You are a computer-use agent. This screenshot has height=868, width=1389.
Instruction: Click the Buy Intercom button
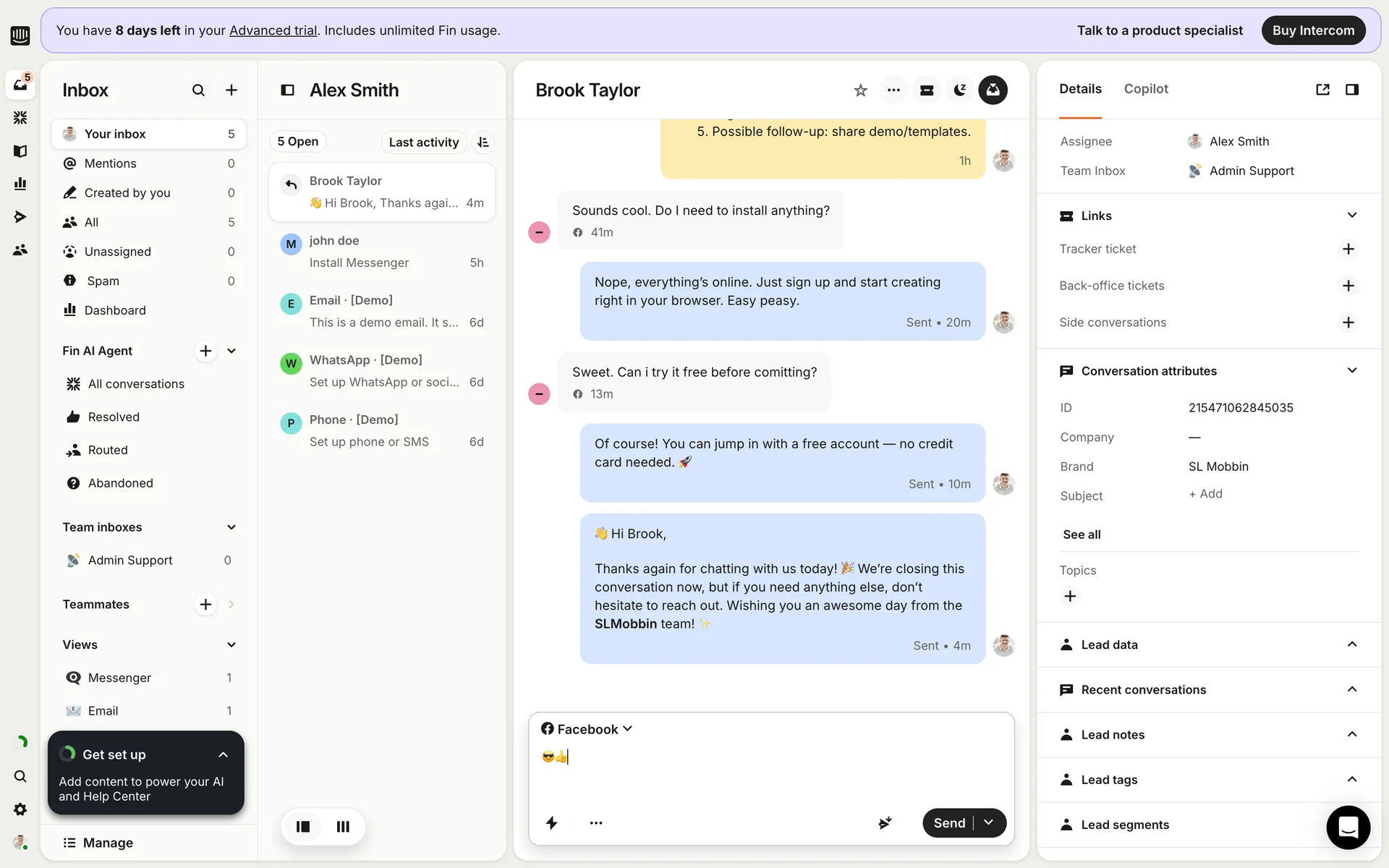coord(1313,30)
